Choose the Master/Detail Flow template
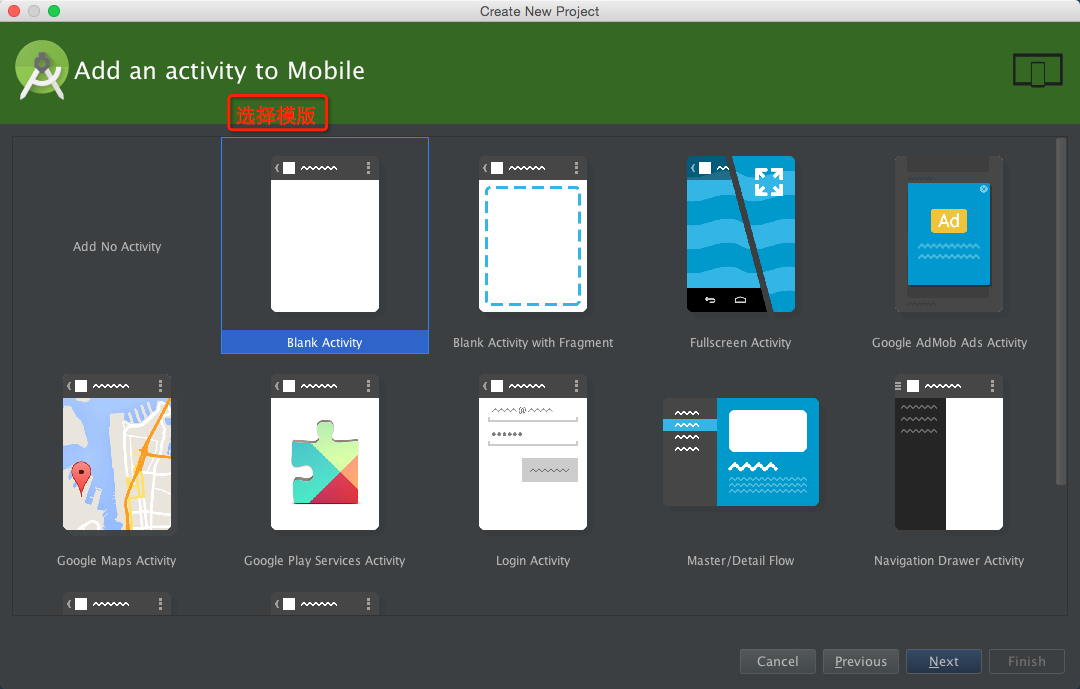This screenshot has width=1080, height=689. point(740,452)
